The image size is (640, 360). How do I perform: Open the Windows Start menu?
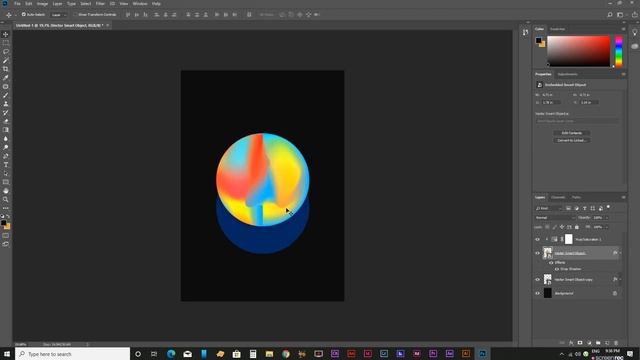(x=7, y=354)
